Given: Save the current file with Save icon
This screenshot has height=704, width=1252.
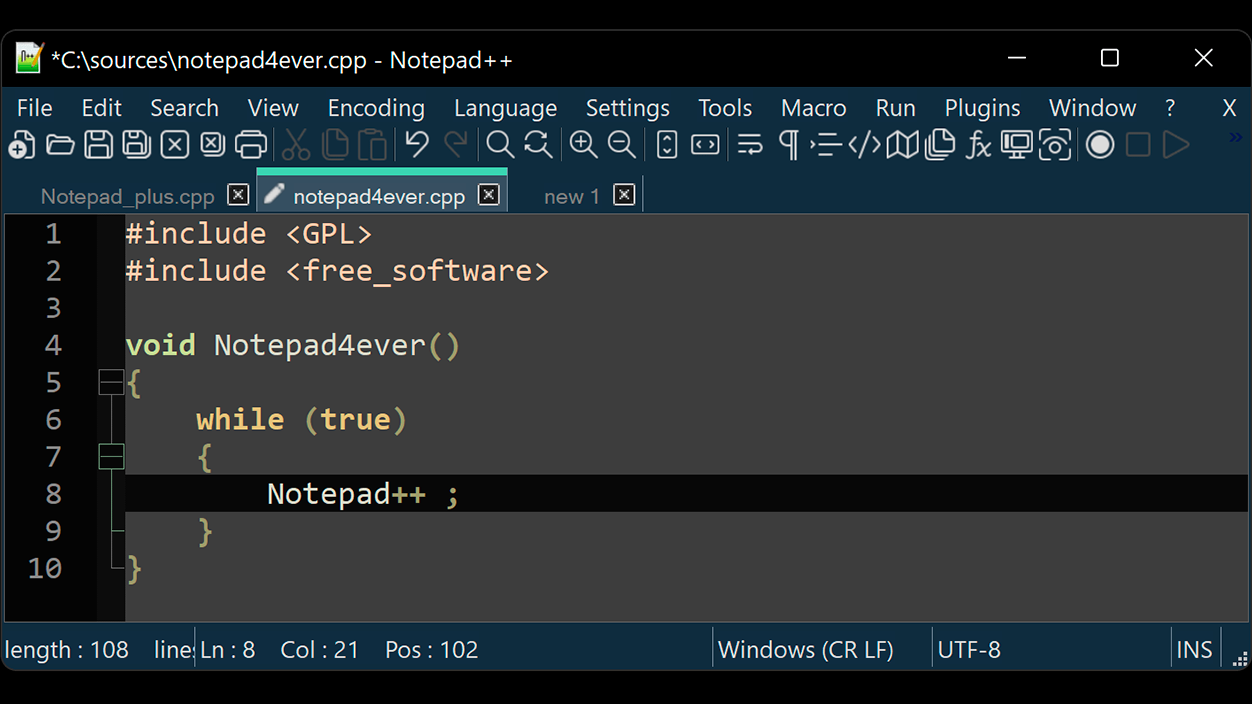Looking at the screenshot, I should (98, 145).
